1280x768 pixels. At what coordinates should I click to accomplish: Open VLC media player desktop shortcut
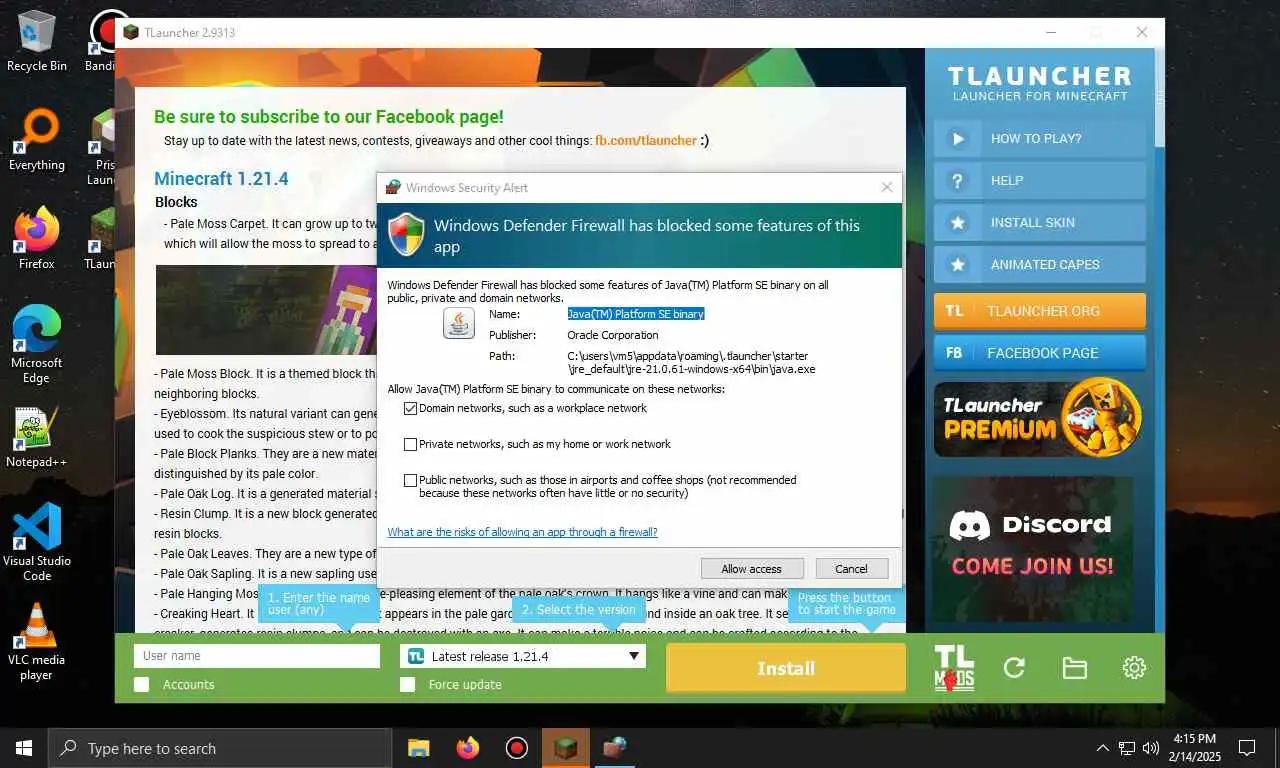click(x=36, y=641)
